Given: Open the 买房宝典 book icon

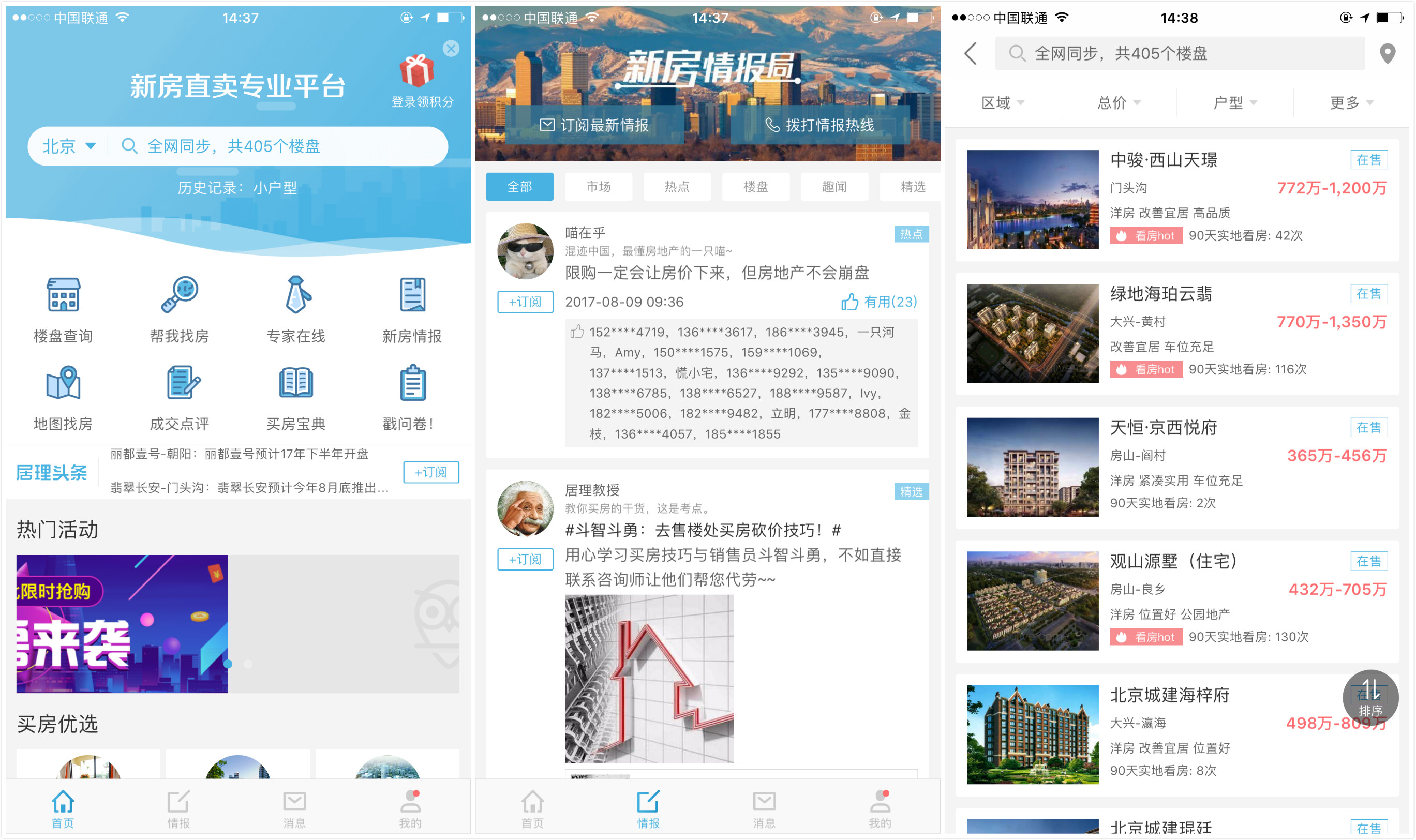Looking at the screenshot, I should 296,383.
